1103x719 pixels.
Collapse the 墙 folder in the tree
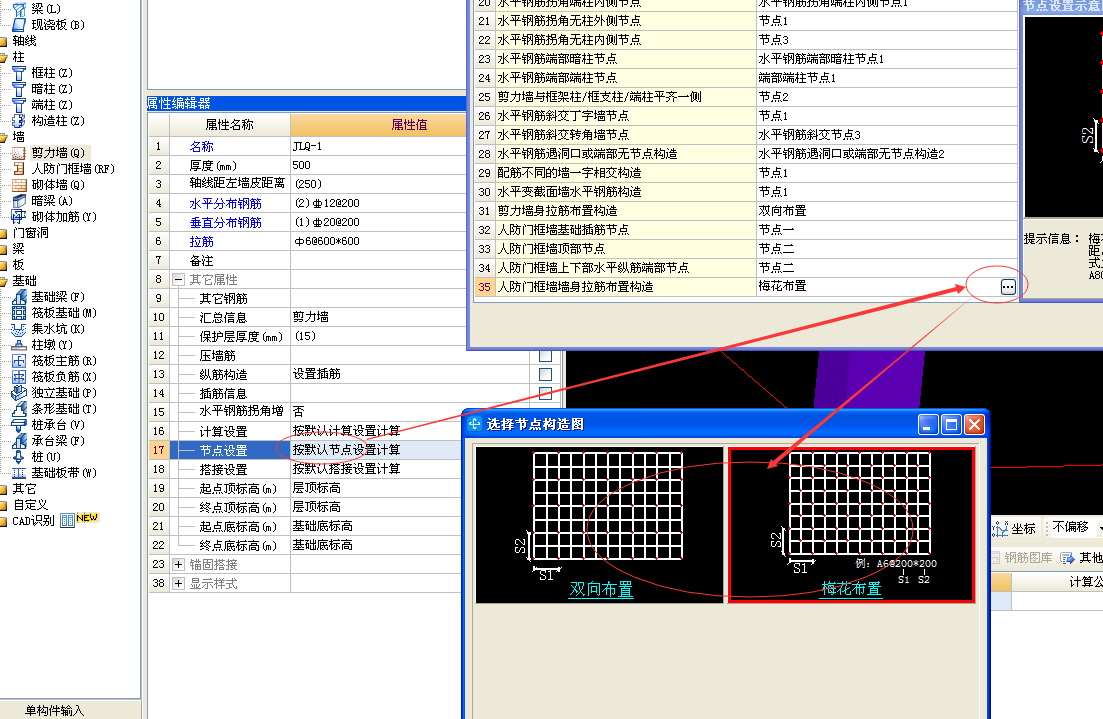4,137
